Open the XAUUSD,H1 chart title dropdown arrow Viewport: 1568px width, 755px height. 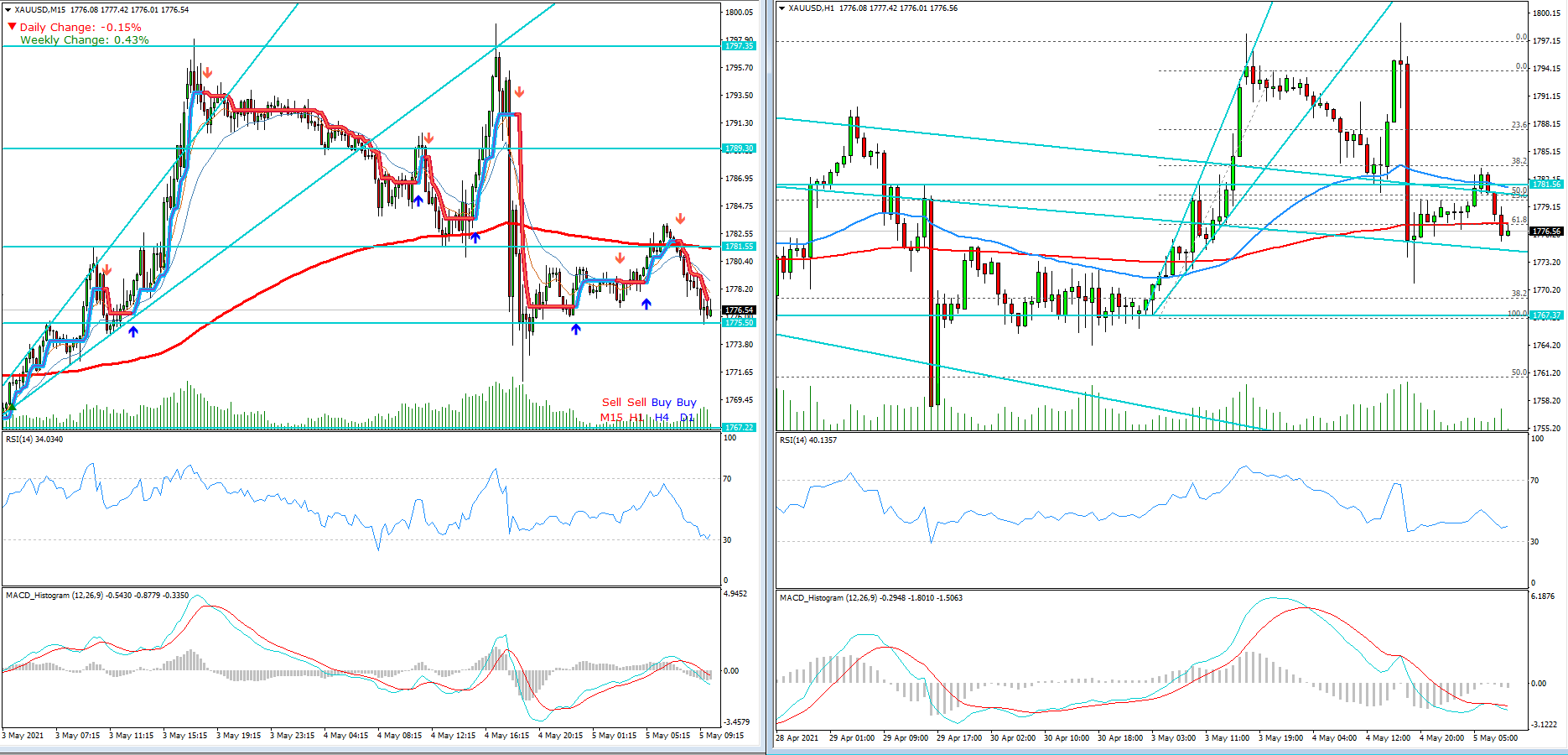coord(782,8)
